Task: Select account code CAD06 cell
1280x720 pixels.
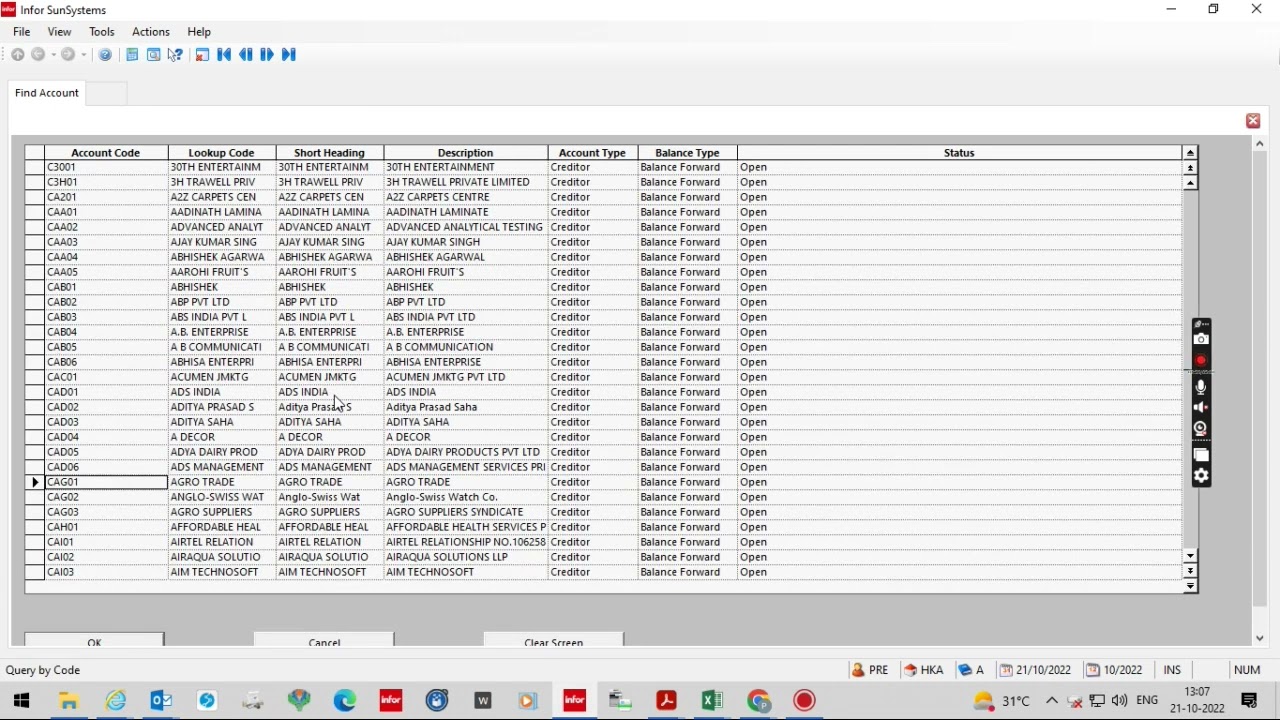Action: (x=106, y=468)
